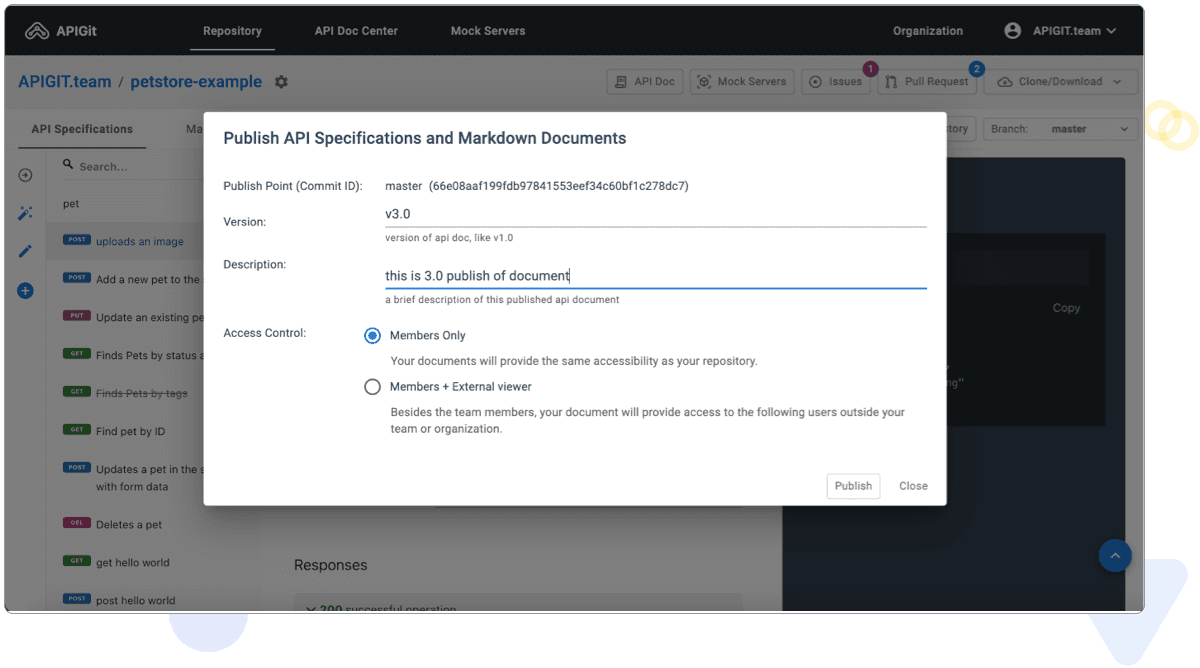Viewport: 1200px width, 668px height.
Task: Click the API Doc button
Action: pos(645,82)
